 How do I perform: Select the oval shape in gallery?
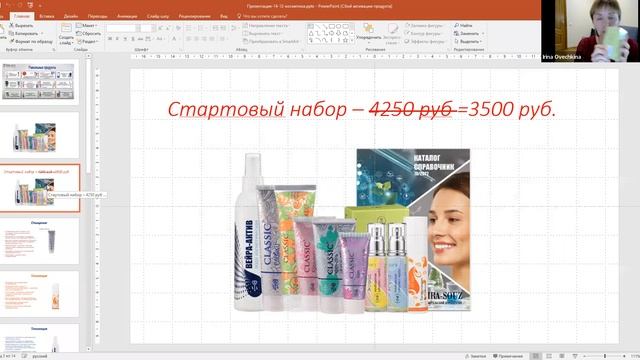[338, 27]
